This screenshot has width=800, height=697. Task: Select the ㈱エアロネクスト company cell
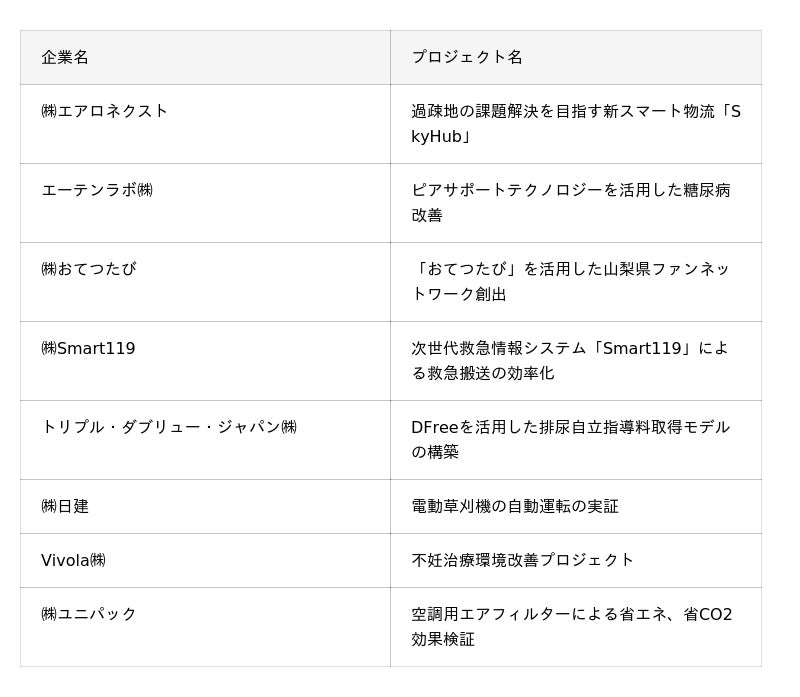[x=105, y=111]
